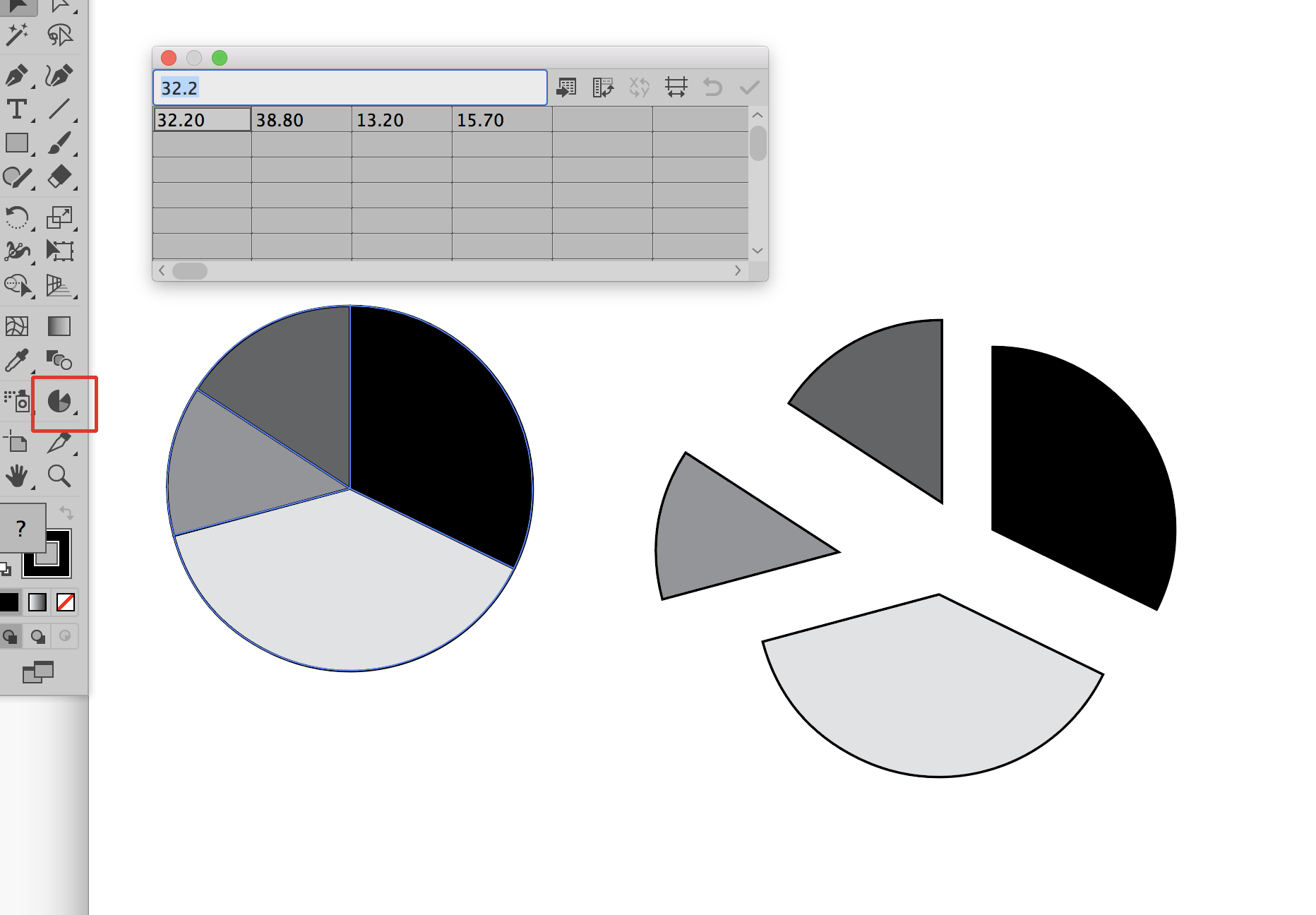Select the Magic Wand tool

click(x=17, y=35)
